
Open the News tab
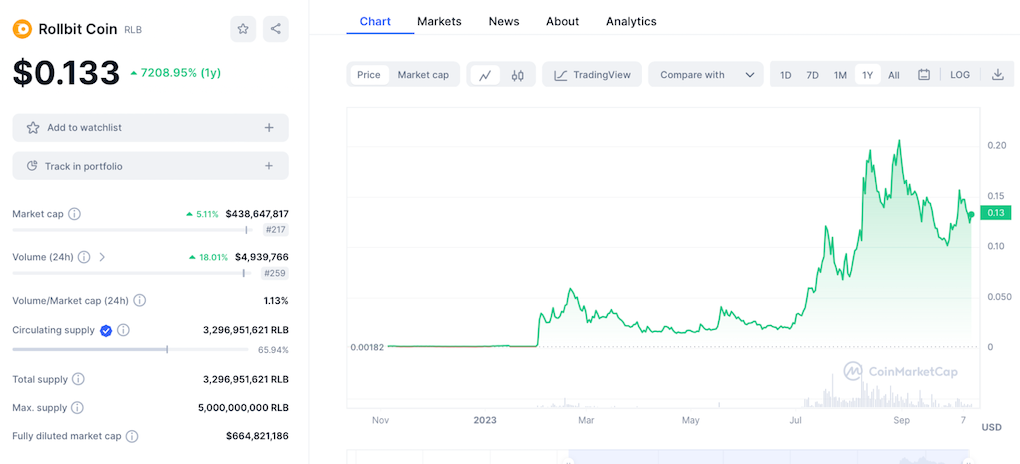tap(504, 21)
